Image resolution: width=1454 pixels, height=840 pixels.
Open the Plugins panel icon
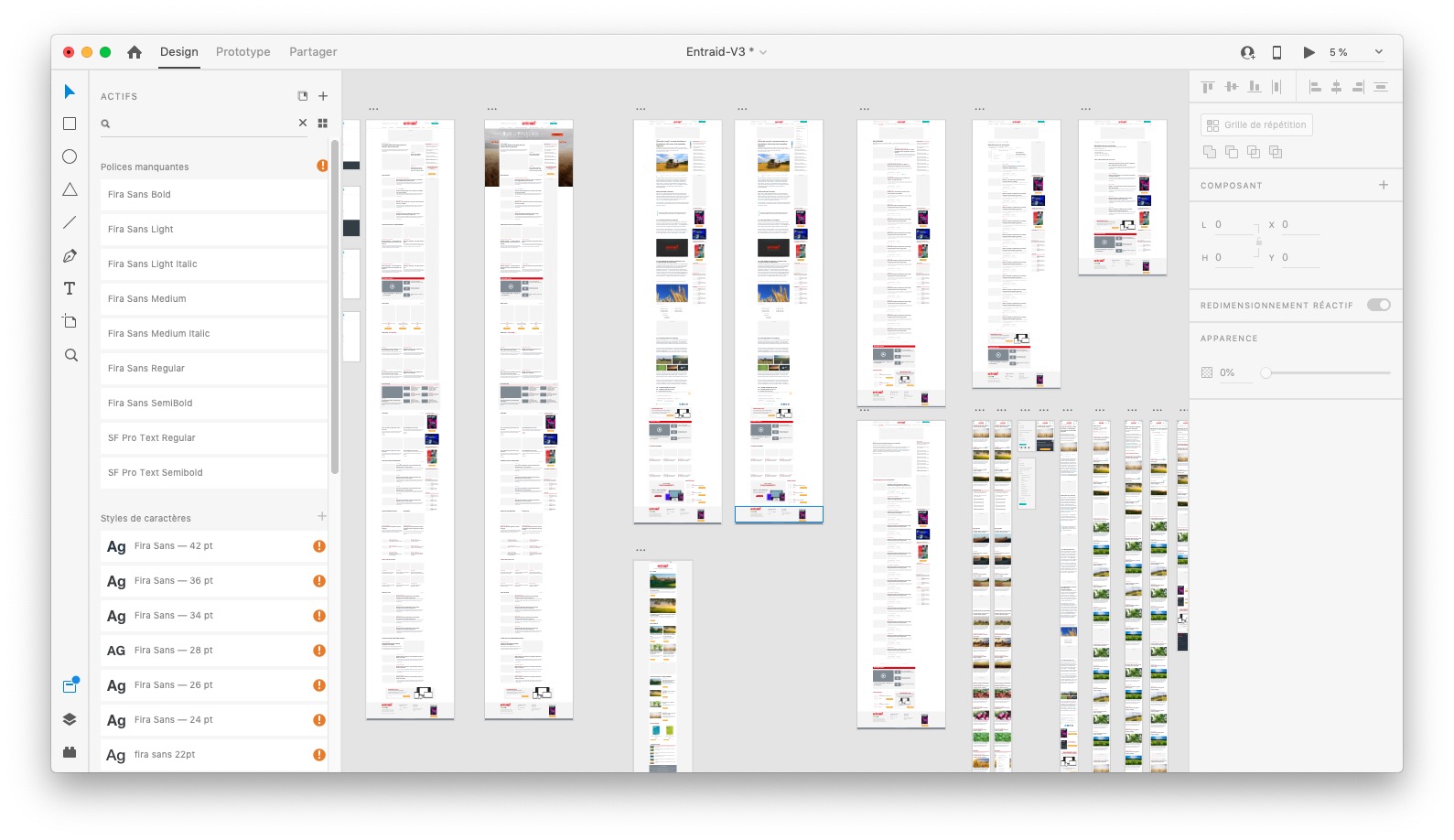pyautogui.click(x=70, y=752)
